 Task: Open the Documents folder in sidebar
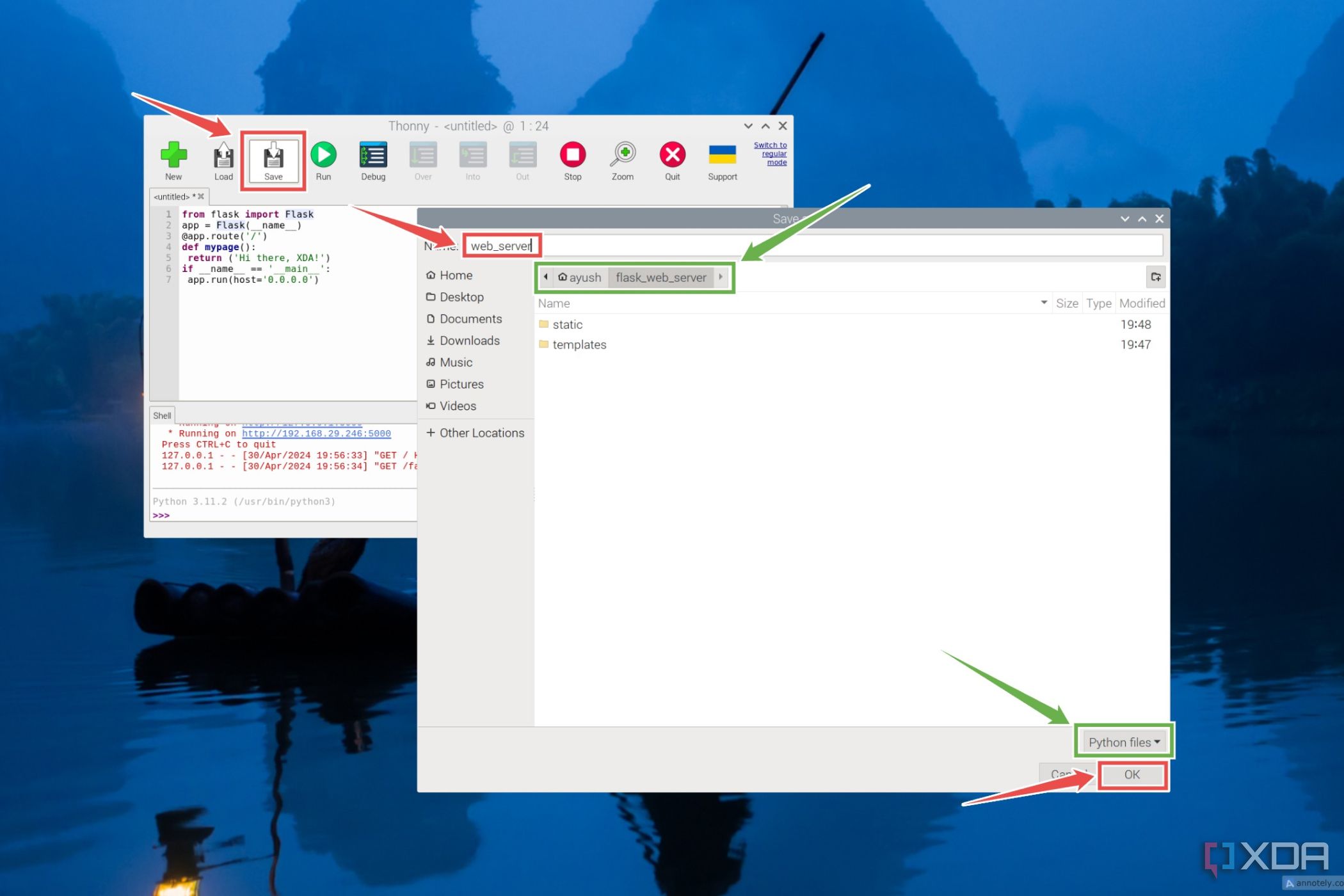click(471, 319)
